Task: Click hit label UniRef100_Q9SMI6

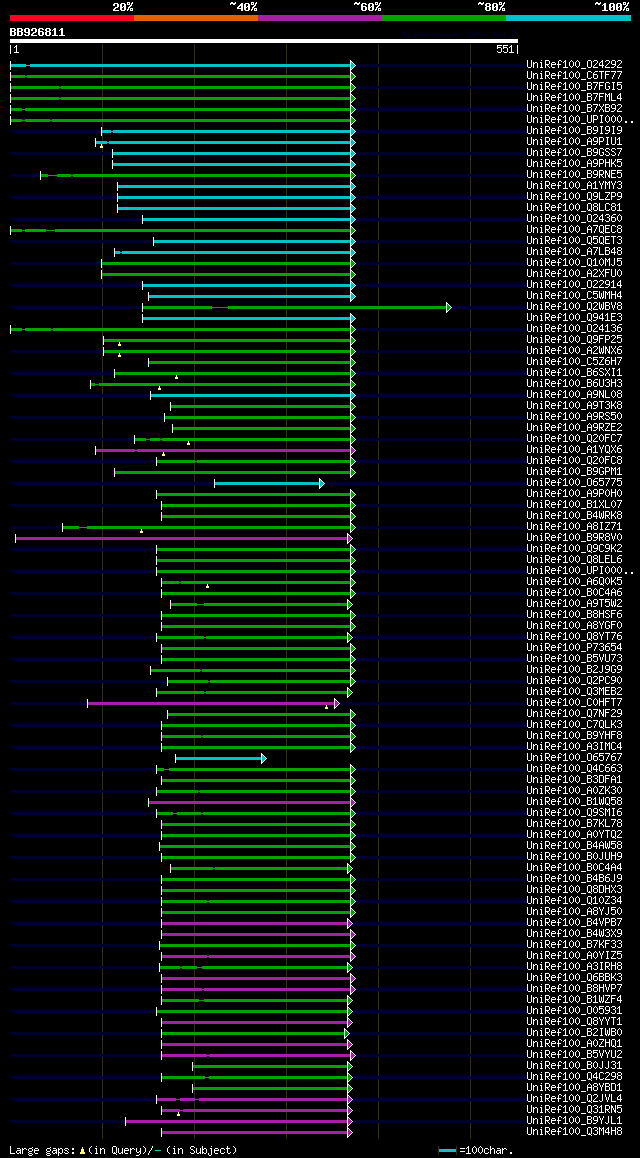Action: (574, 812)
